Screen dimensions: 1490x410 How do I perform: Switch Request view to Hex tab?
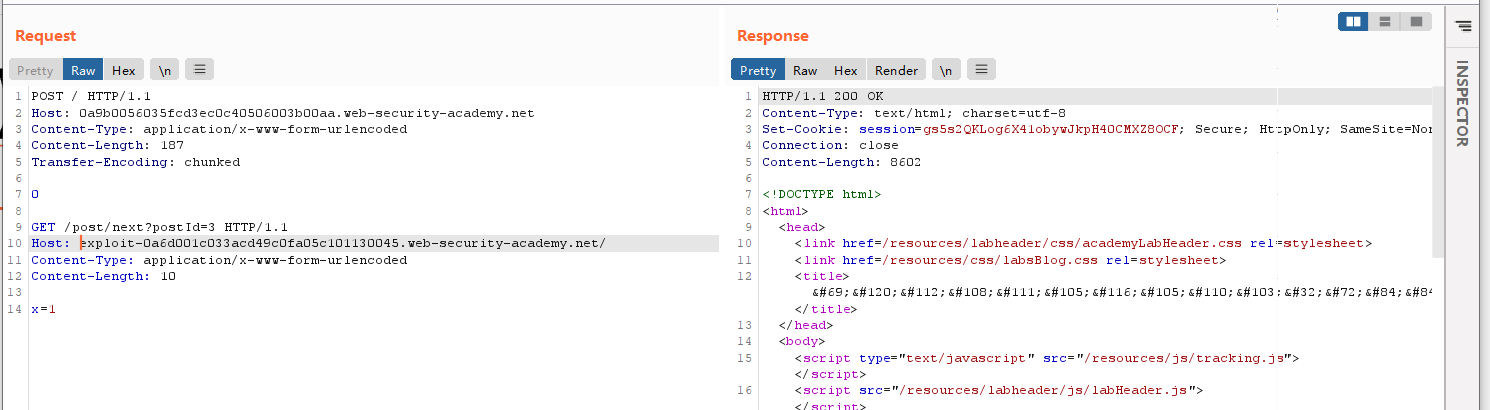pos(124,70)
